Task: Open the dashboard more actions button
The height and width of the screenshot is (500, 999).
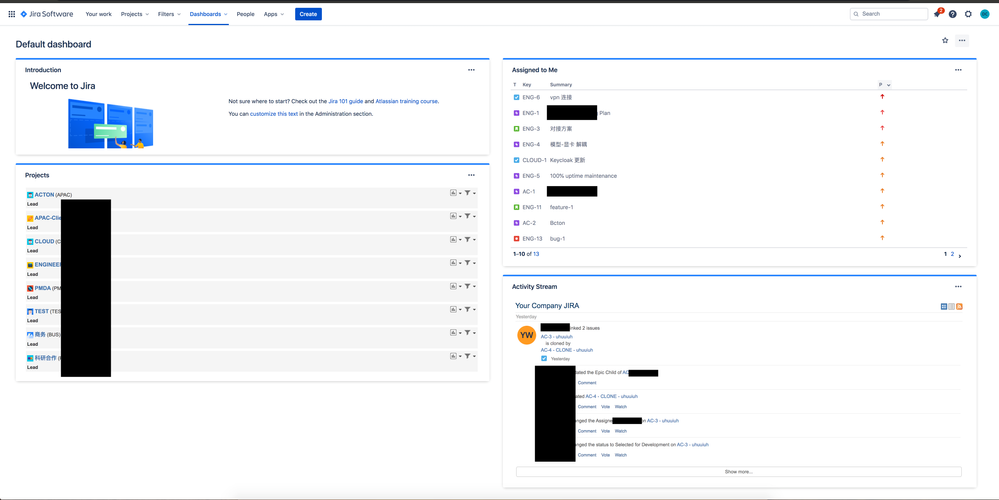Action: pyautogui.click(x=962, y=40)
